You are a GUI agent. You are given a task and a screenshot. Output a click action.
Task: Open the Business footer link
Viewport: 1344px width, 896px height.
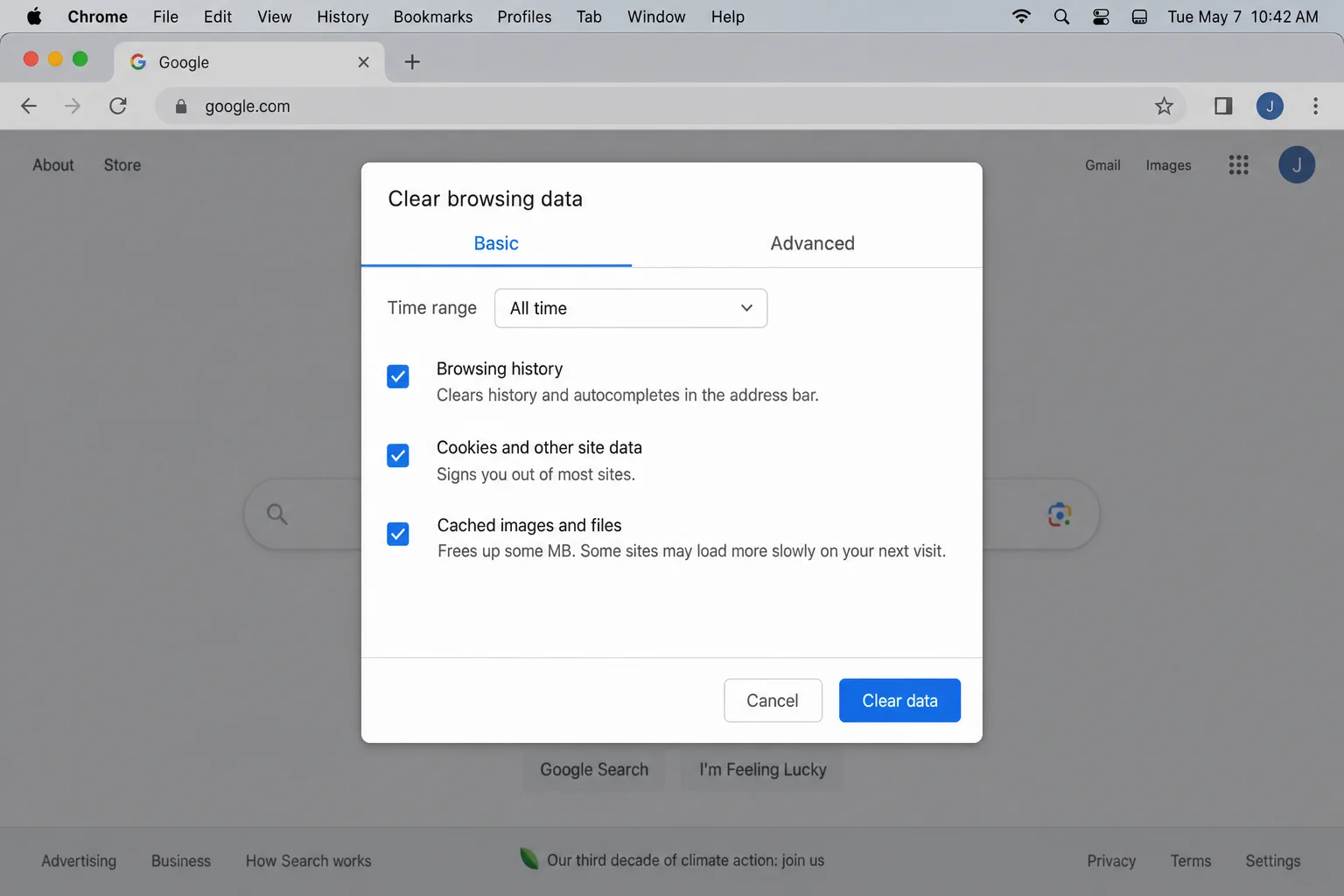pyautogui.click(x=181, y=861)
